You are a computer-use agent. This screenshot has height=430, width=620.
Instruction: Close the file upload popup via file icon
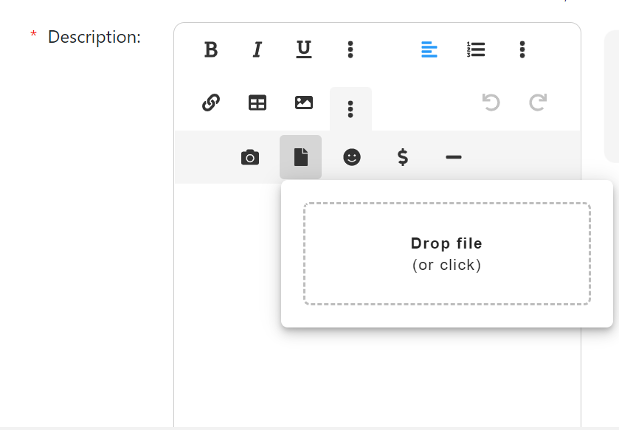coord(301,157)
